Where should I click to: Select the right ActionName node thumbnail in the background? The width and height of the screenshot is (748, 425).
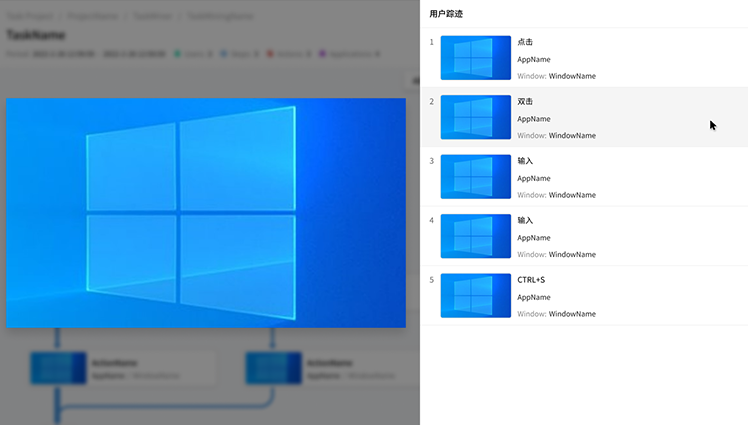(273, 368)
